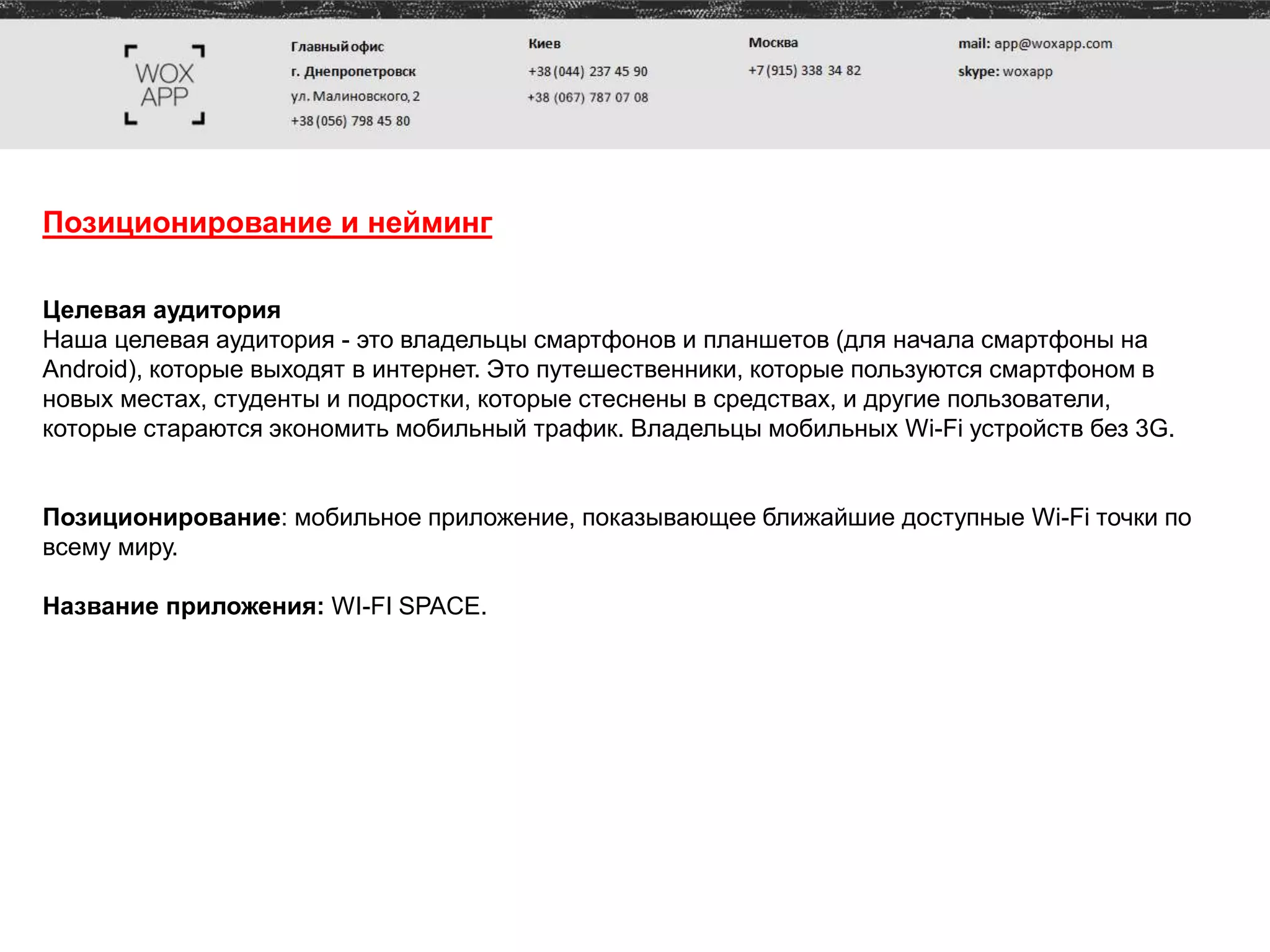Click the skype contact woxapp
Image resolution: width=1270 pixels, height=952 pixels.
(1027, 72)
